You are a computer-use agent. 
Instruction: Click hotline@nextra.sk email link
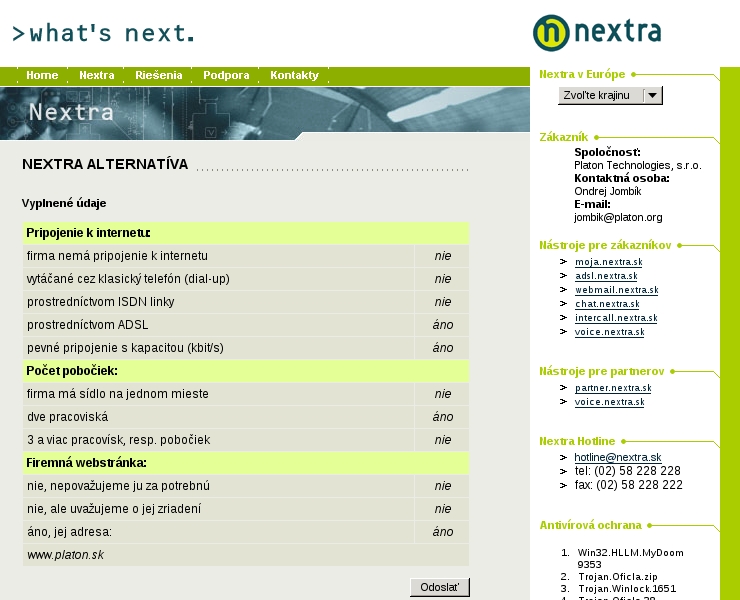pos(618,457)
